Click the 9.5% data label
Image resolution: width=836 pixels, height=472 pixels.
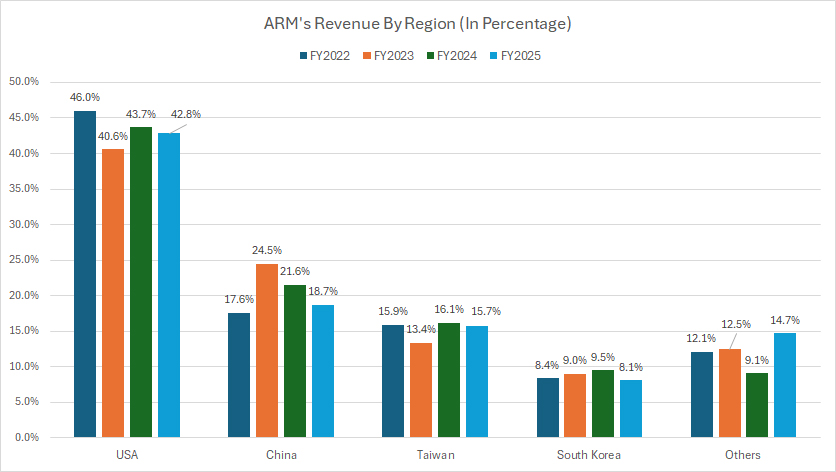[603, 357]
